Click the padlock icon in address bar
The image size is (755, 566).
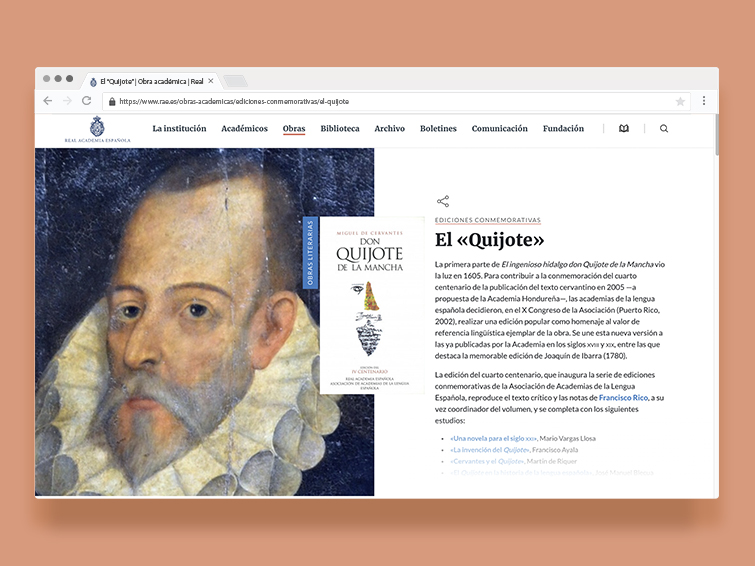[112, 101]
